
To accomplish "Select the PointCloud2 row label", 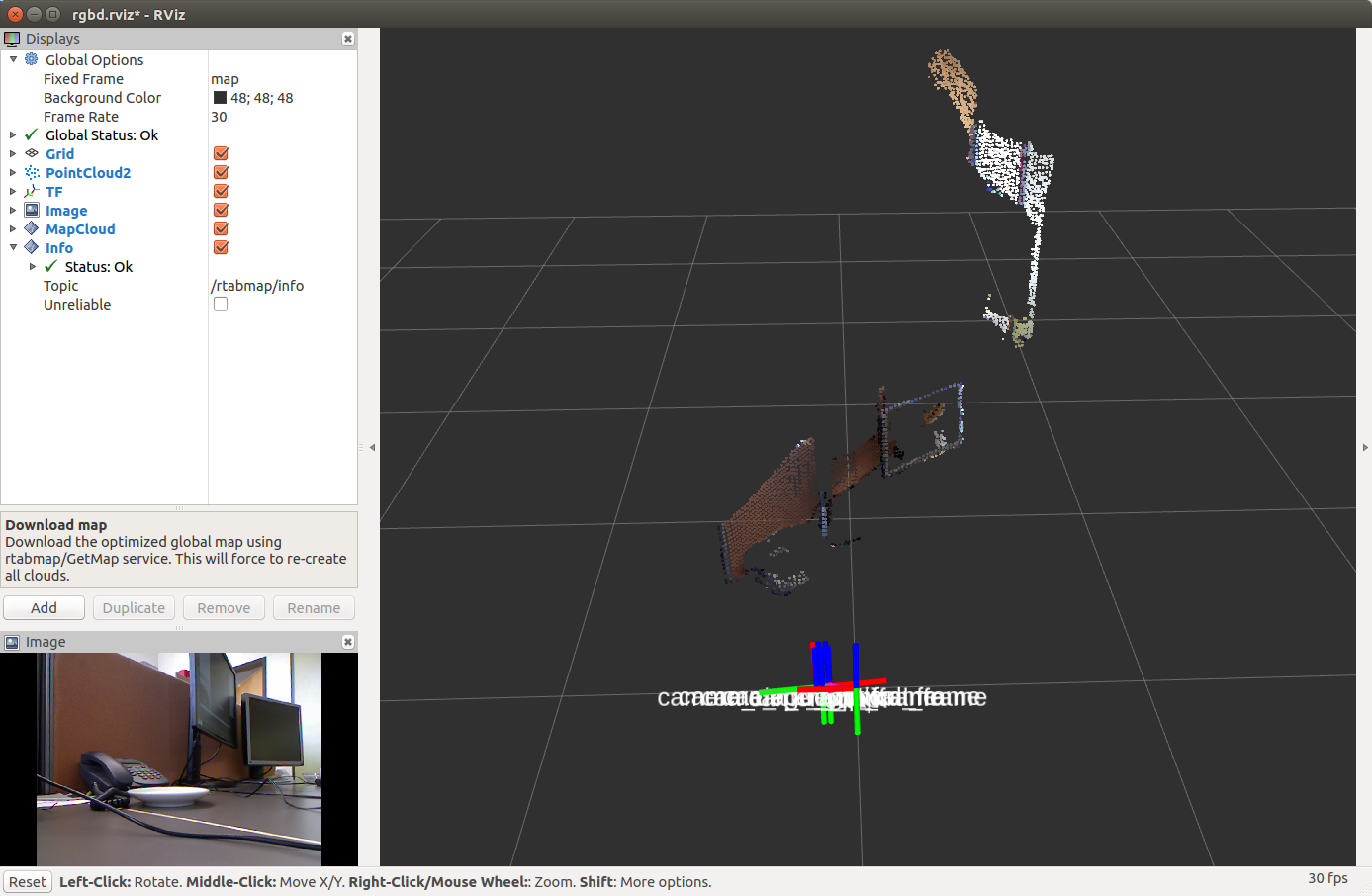I will point(88,173).
